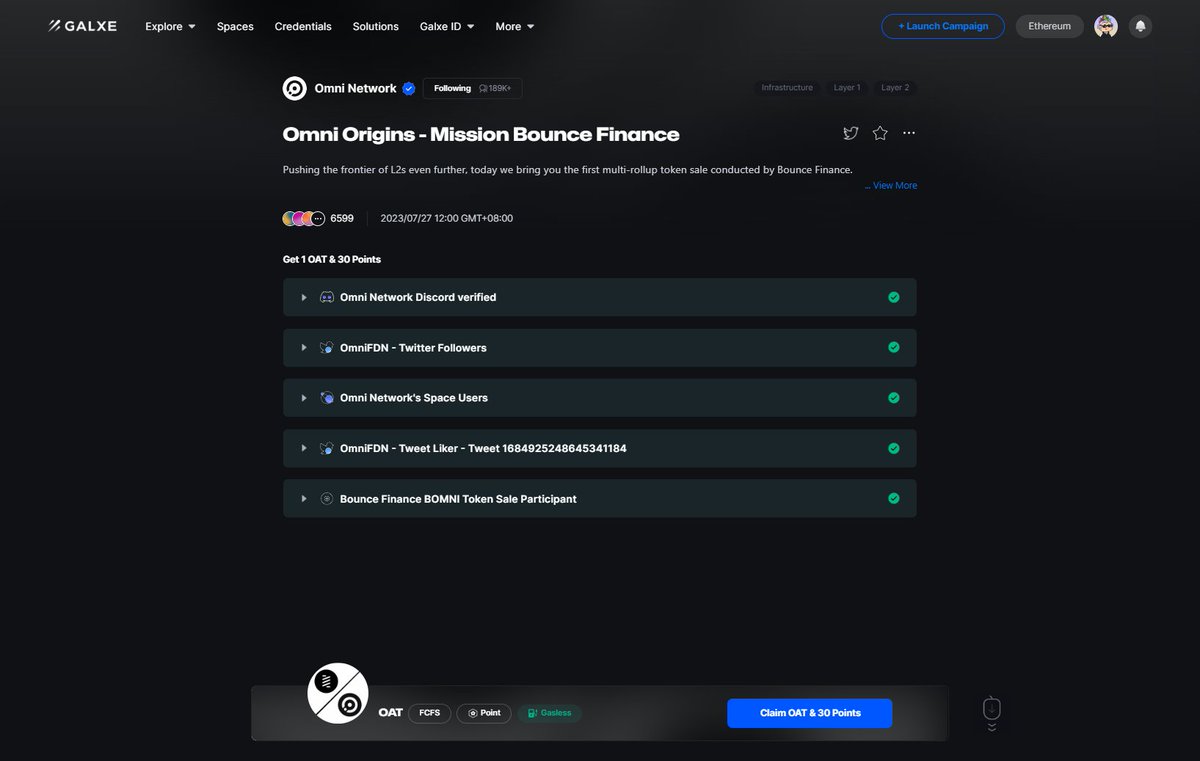The height and width of the screenshot is (761, 1200).
Task: Click Claim OAT & 30 Points
Action: 810,713
